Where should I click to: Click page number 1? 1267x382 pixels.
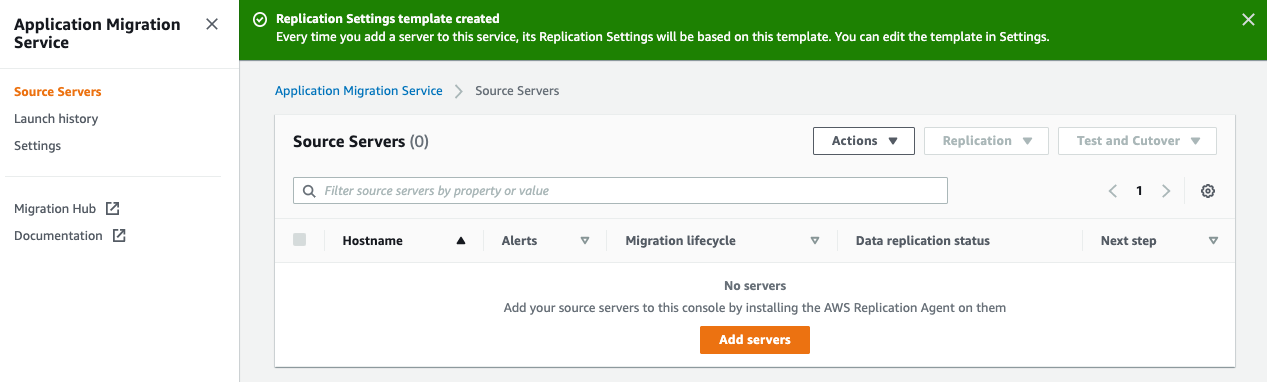click(x=1139, y=191)
